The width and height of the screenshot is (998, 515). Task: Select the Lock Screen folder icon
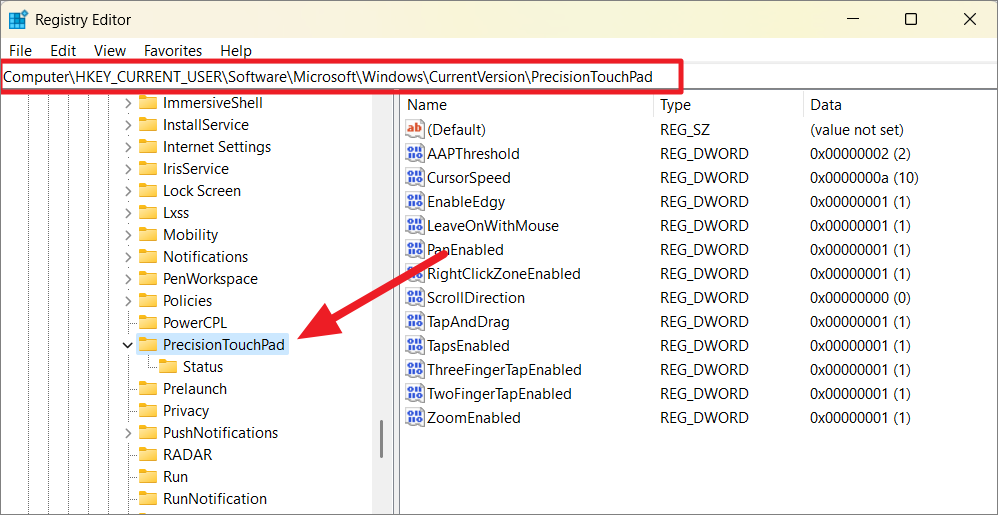point(148,191)
